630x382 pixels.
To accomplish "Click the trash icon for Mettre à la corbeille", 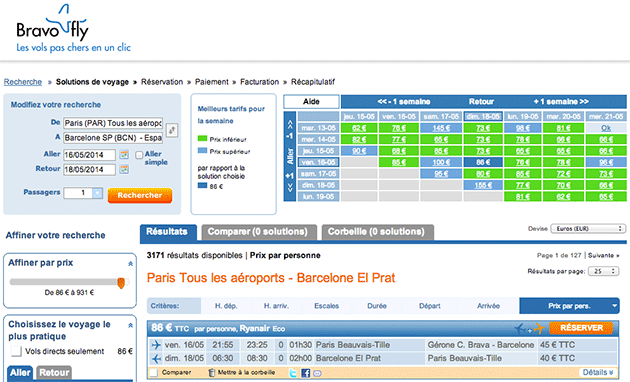I will [211, 373].
